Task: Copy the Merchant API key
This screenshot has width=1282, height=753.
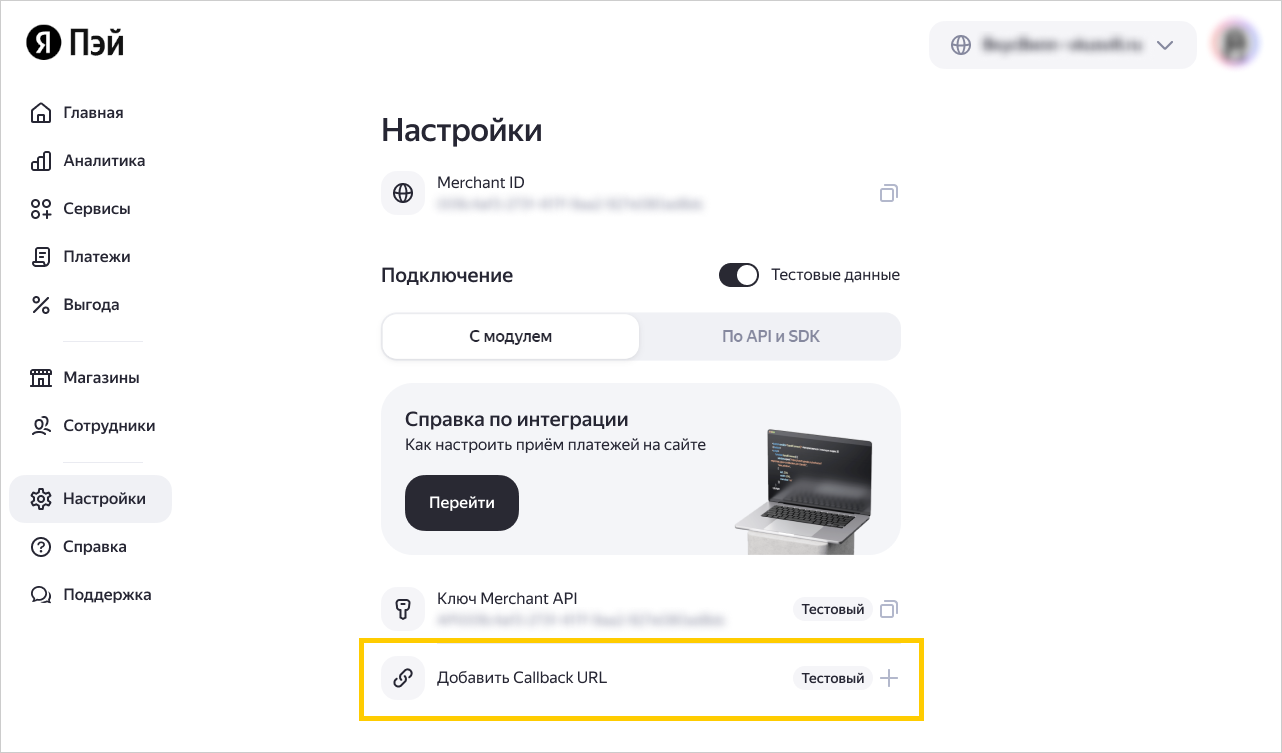Action: pyautogui.click(x=889, y=608)
